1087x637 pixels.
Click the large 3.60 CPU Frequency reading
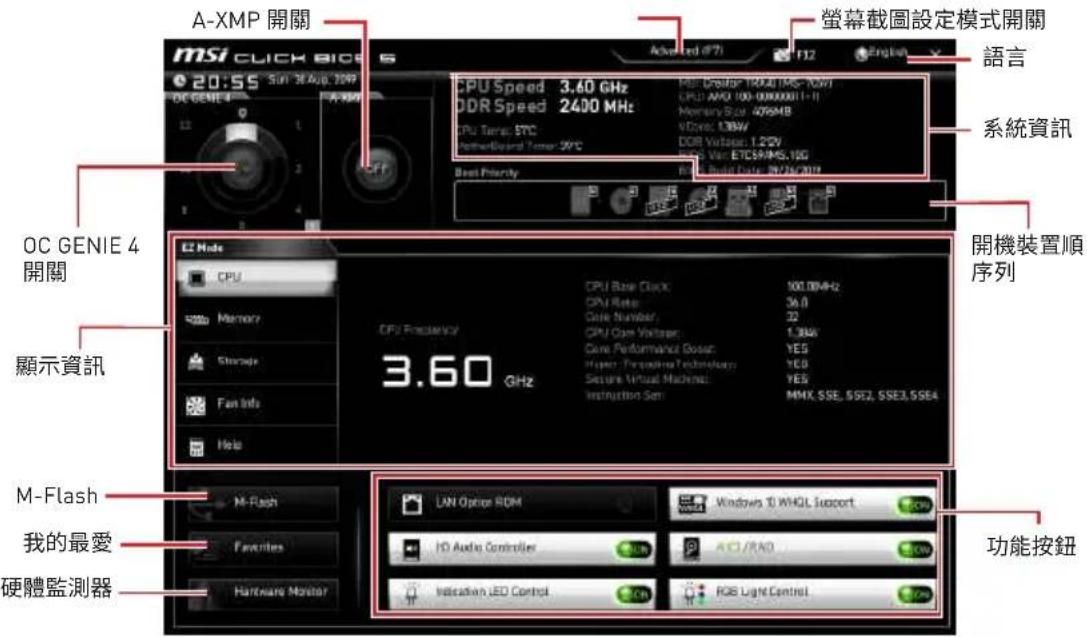coord(437,371)
